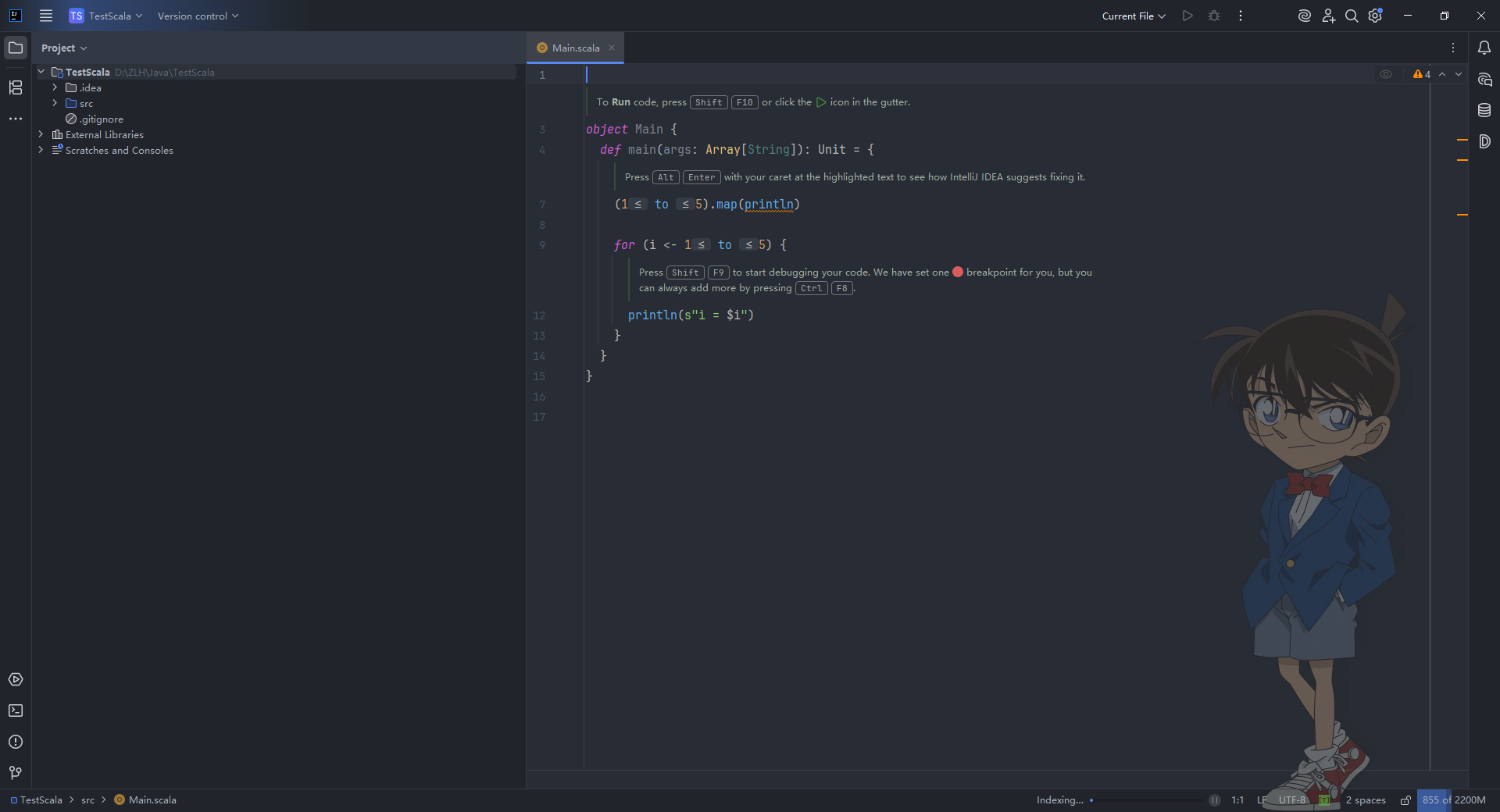Open More Actions beside the Debug button
This screenshot has height=812, width=1500.
(x=1241, y=16)
